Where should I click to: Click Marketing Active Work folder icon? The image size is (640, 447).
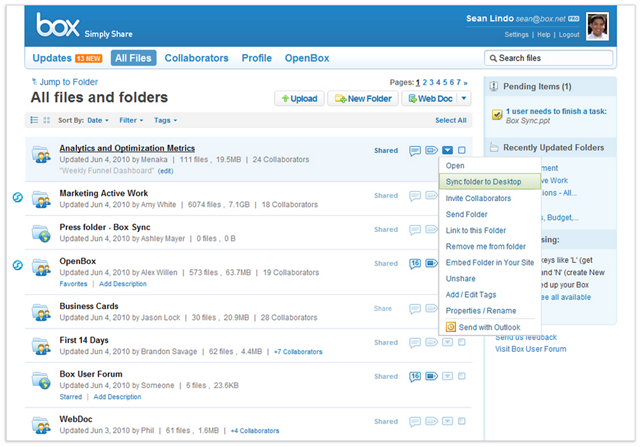[41, 200]
